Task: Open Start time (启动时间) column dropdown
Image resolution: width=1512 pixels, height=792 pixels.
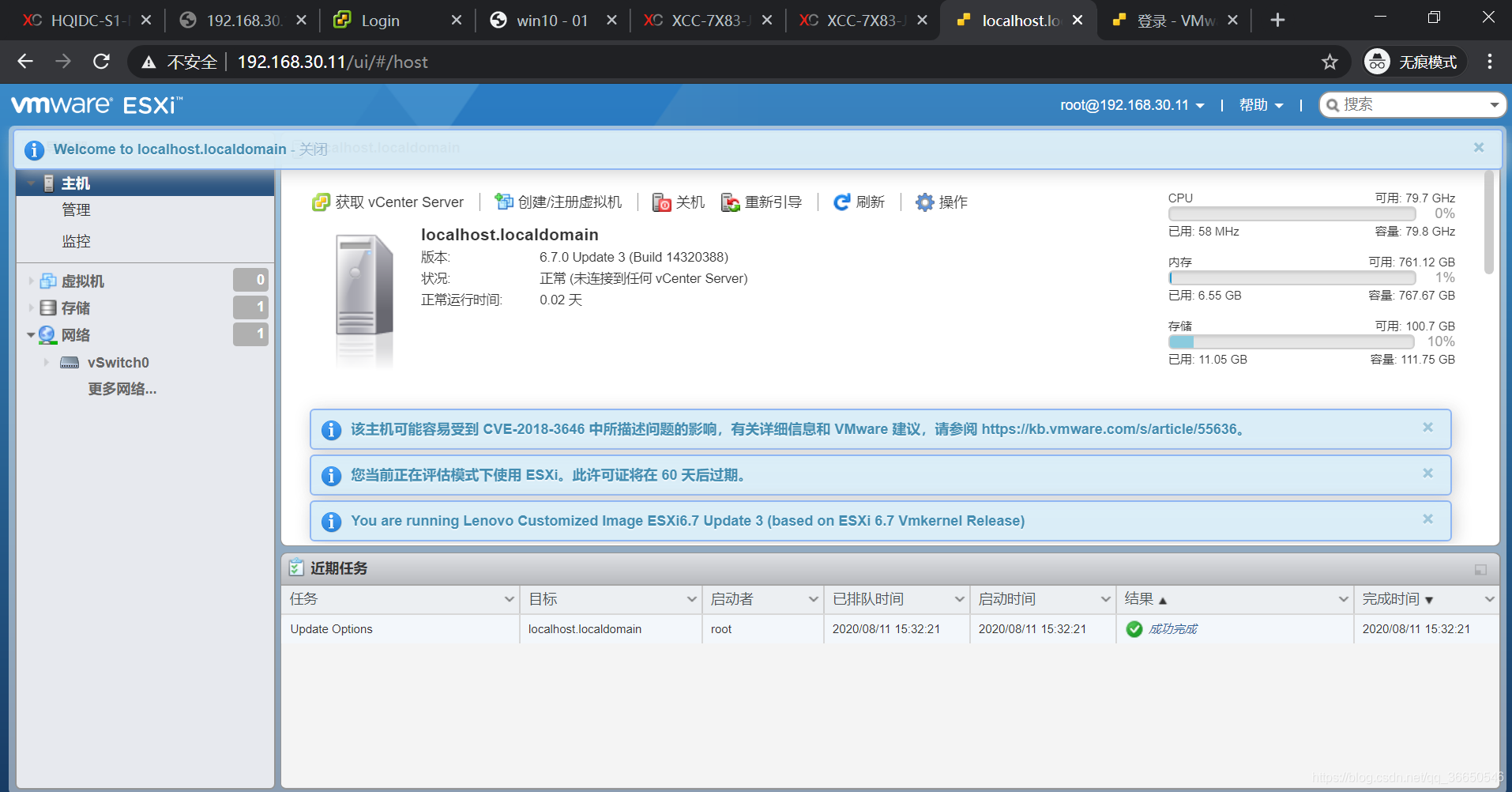Action: point(1105,600)
